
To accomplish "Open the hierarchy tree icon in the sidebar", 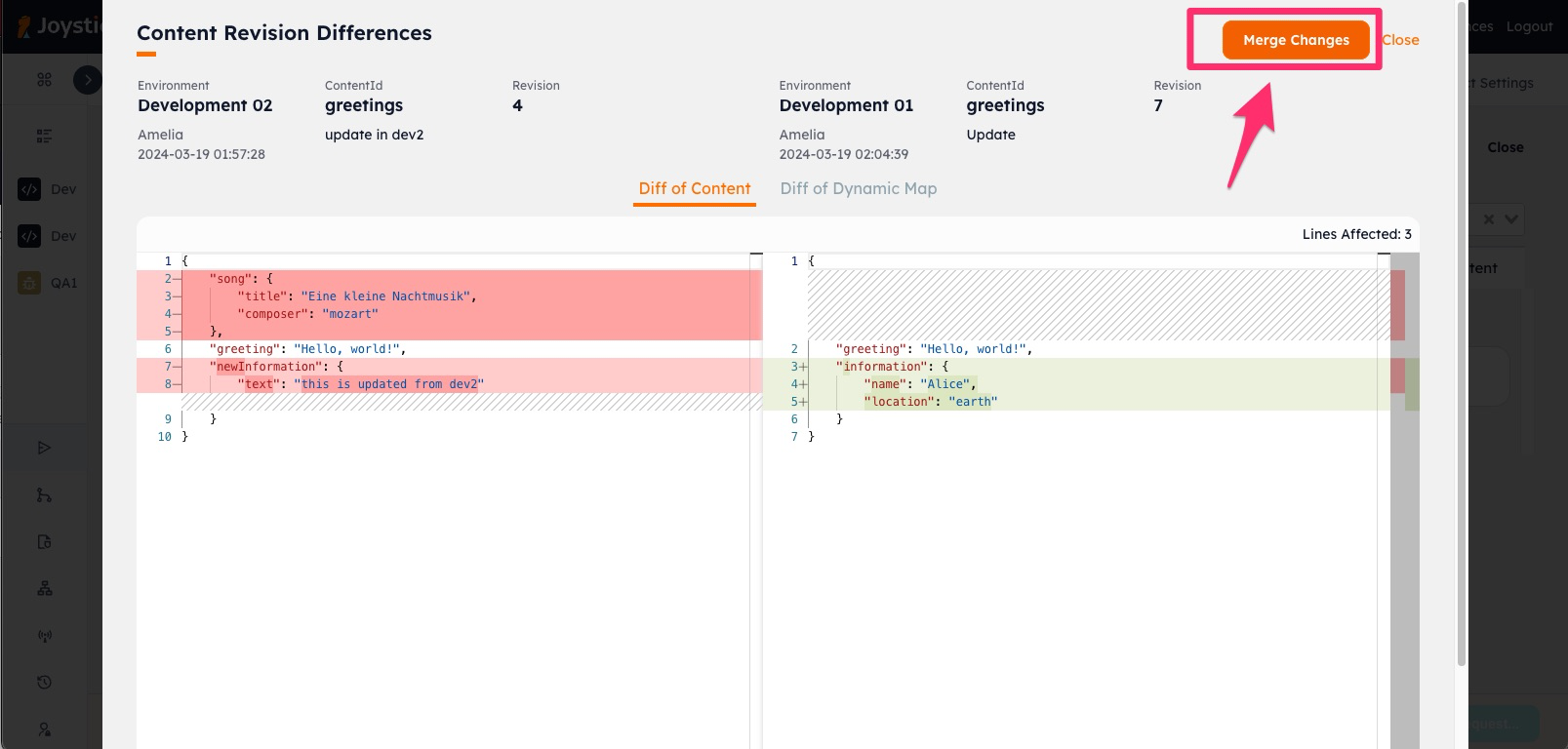I will 44,589.
